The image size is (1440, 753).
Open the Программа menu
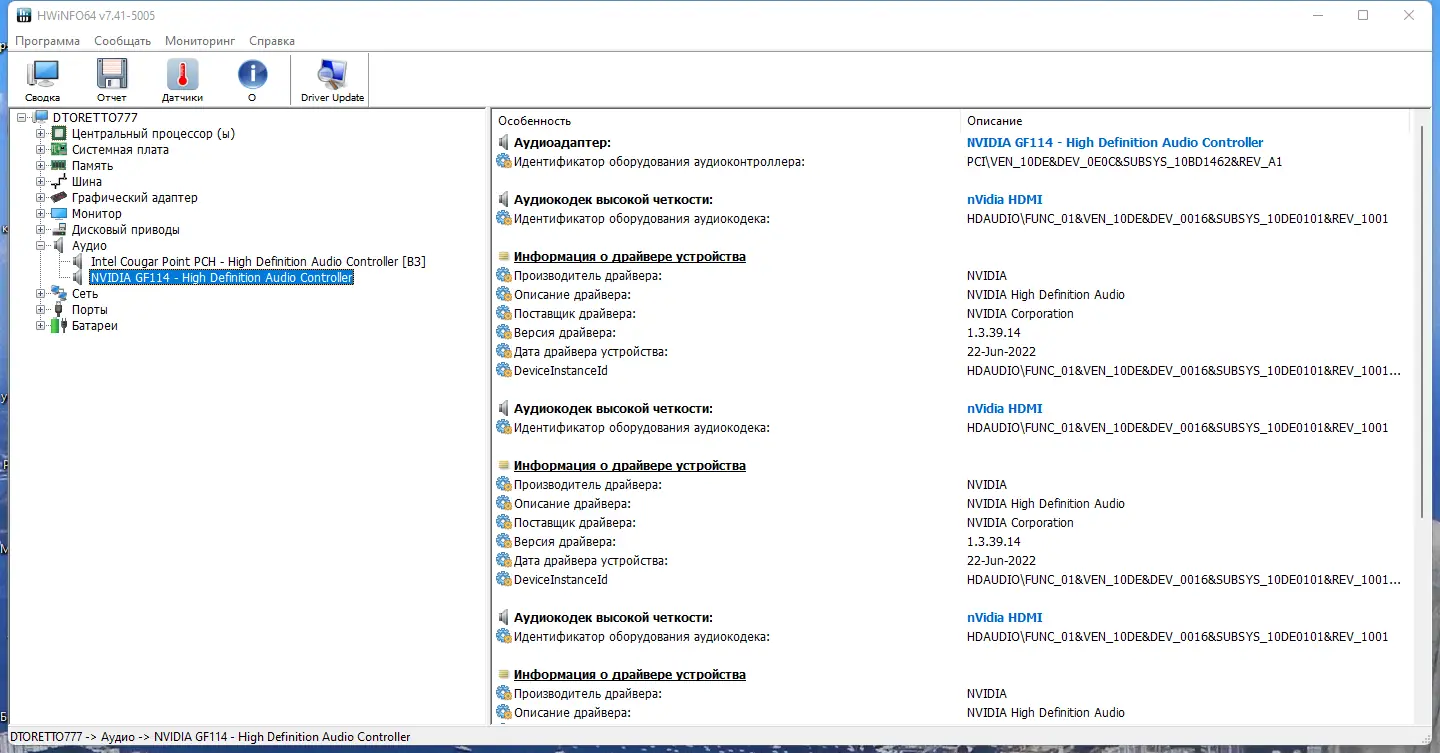click(48, 41)
